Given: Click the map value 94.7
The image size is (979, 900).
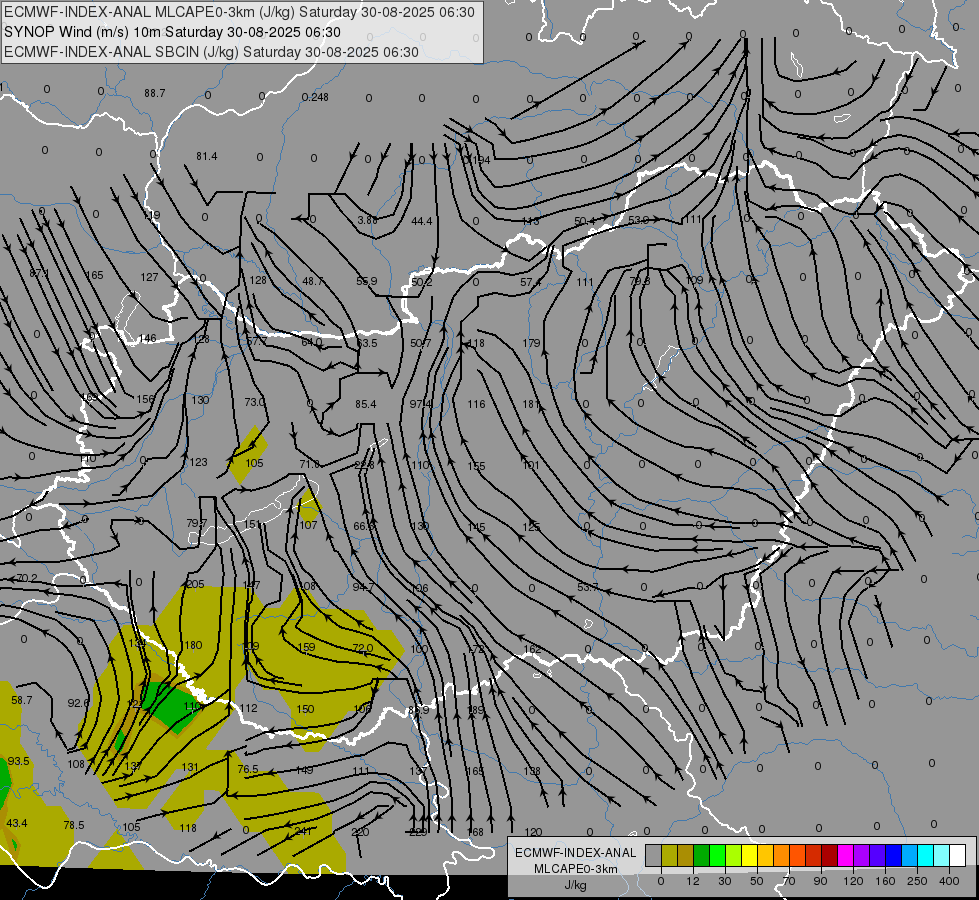Looking at the screenshot, I should click(363, 586).
